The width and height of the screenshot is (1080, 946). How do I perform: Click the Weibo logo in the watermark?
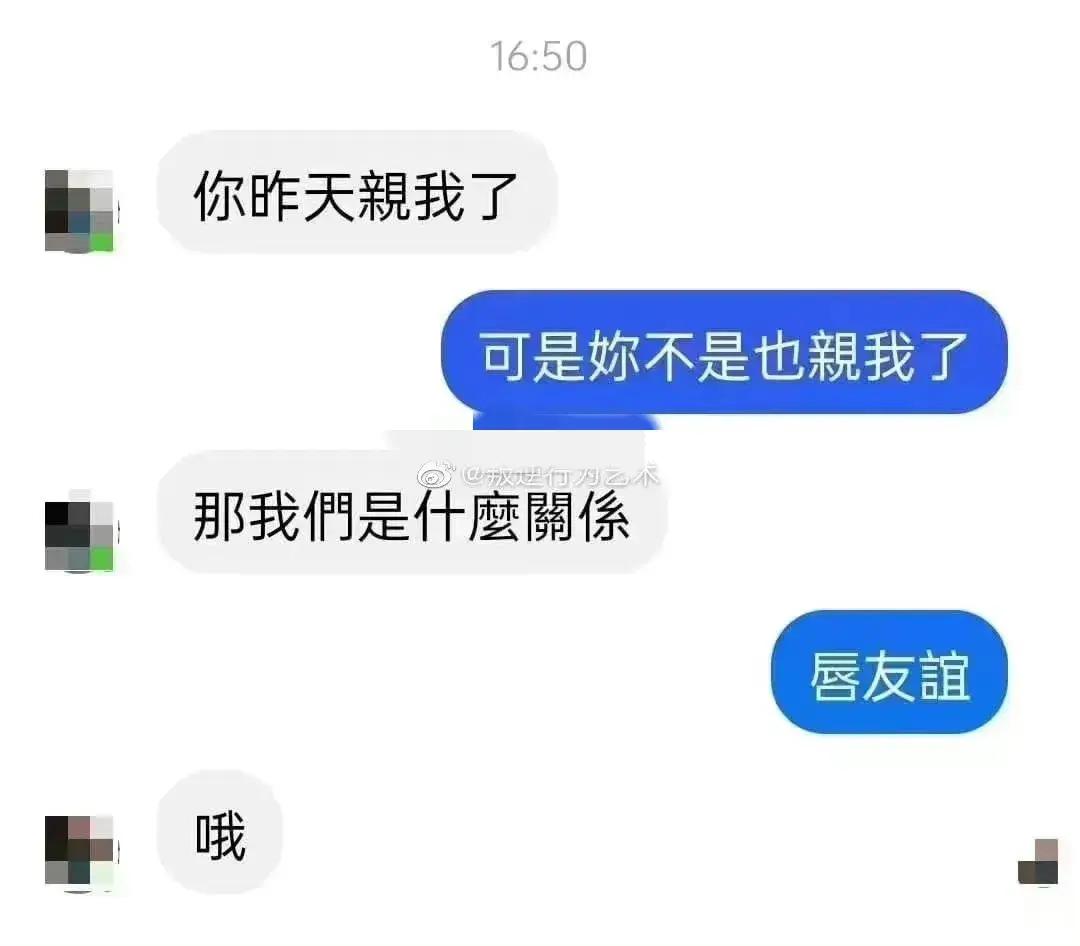tap(436, 475)
